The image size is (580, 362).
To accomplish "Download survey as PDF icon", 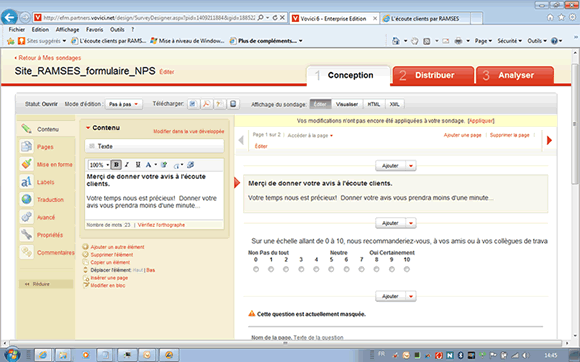I will [206, 104].
